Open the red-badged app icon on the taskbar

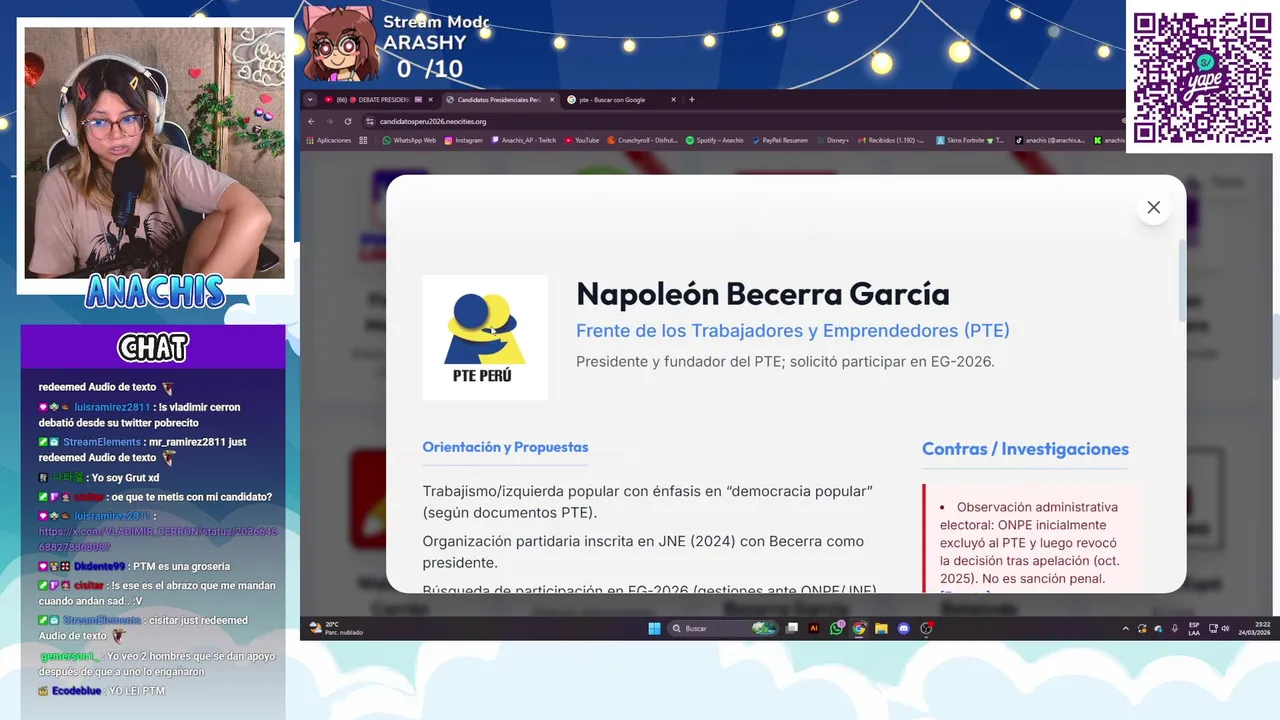point(926,628)
